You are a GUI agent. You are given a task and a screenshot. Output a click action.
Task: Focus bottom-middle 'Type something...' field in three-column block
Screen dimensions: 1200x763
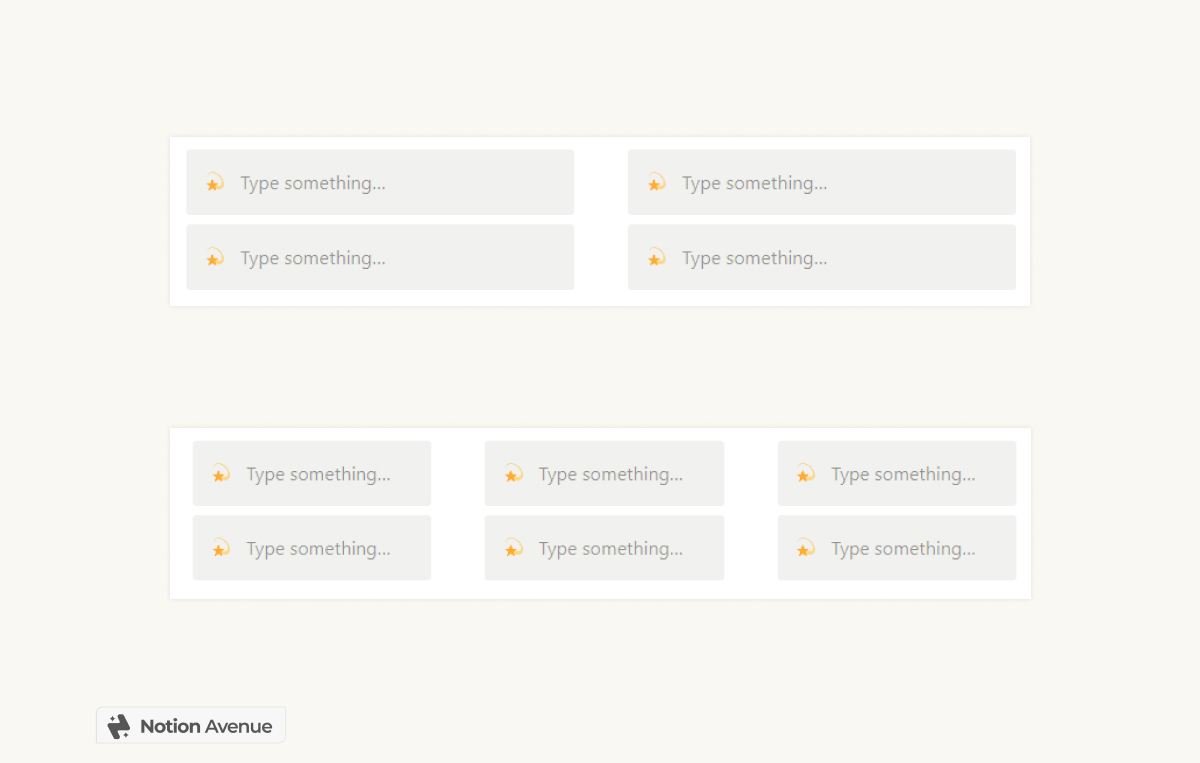tap(611, 549)
